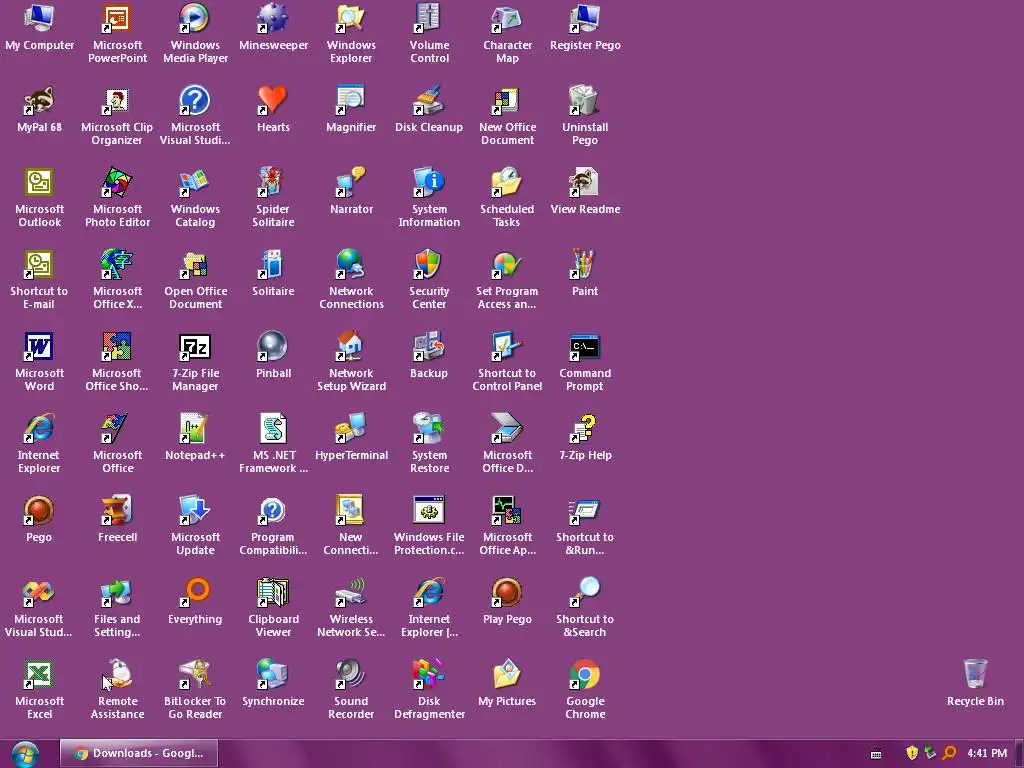The height and width of the screenshot is (768, 1024).
Task: Select the Everything search icon
Action: [195, 593]
